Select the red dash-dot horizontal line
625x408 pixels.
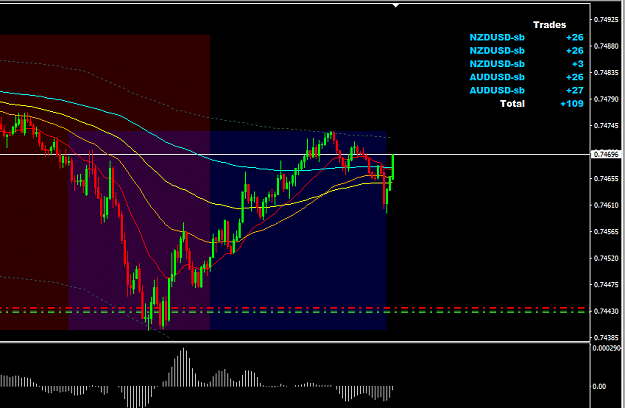295,308
